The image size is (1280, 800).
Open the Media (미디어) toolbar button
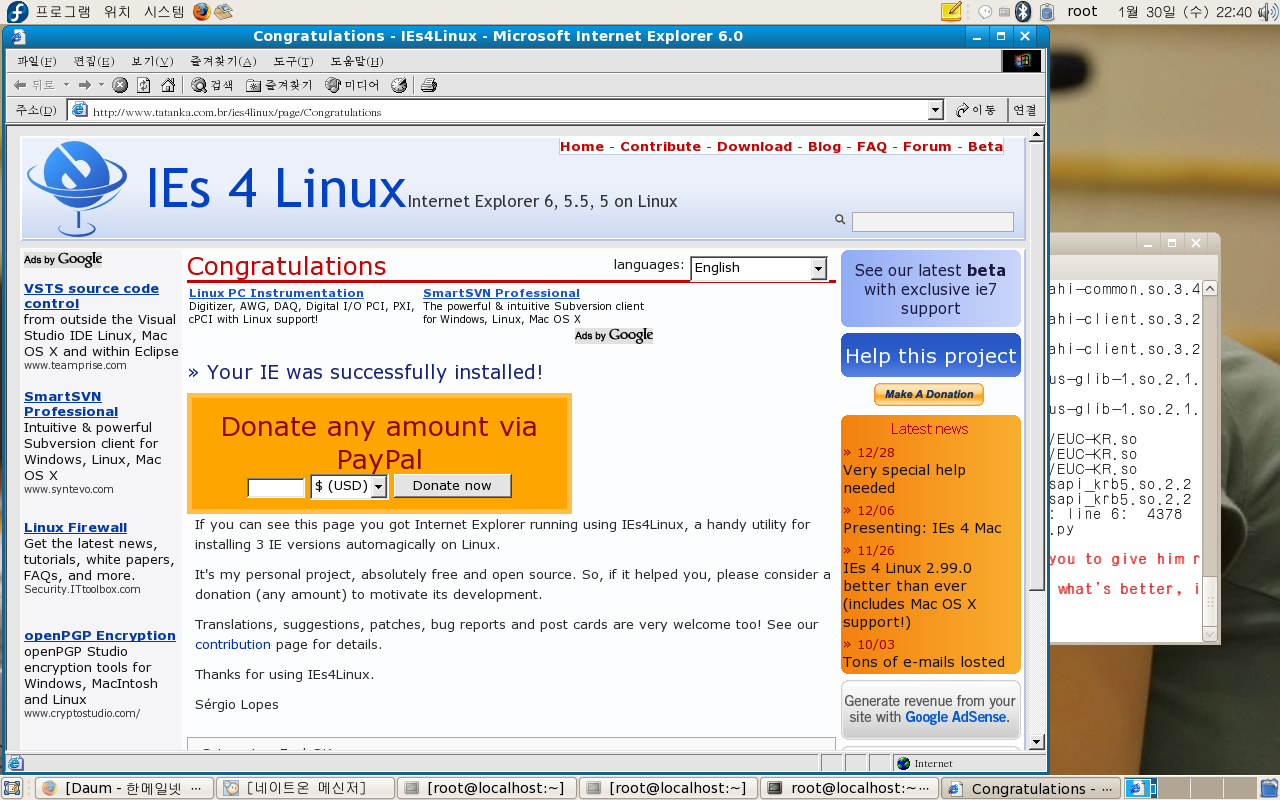point(353,85)
